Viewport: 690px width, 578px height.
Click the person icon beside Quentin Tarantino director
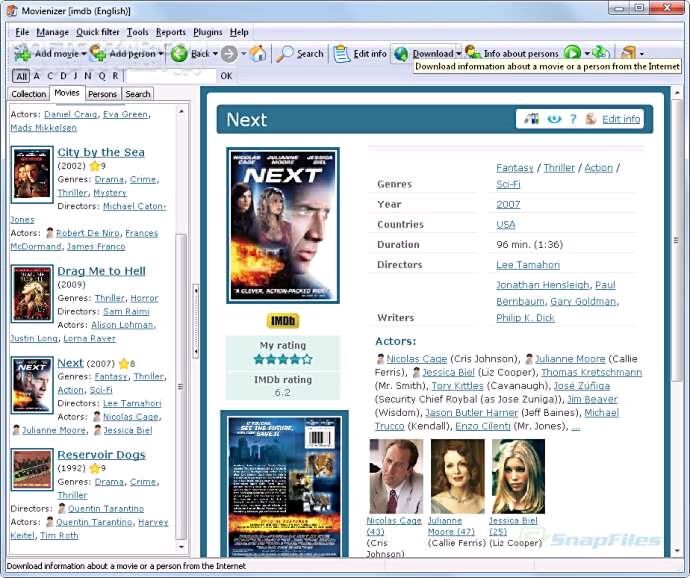(62, 508)
